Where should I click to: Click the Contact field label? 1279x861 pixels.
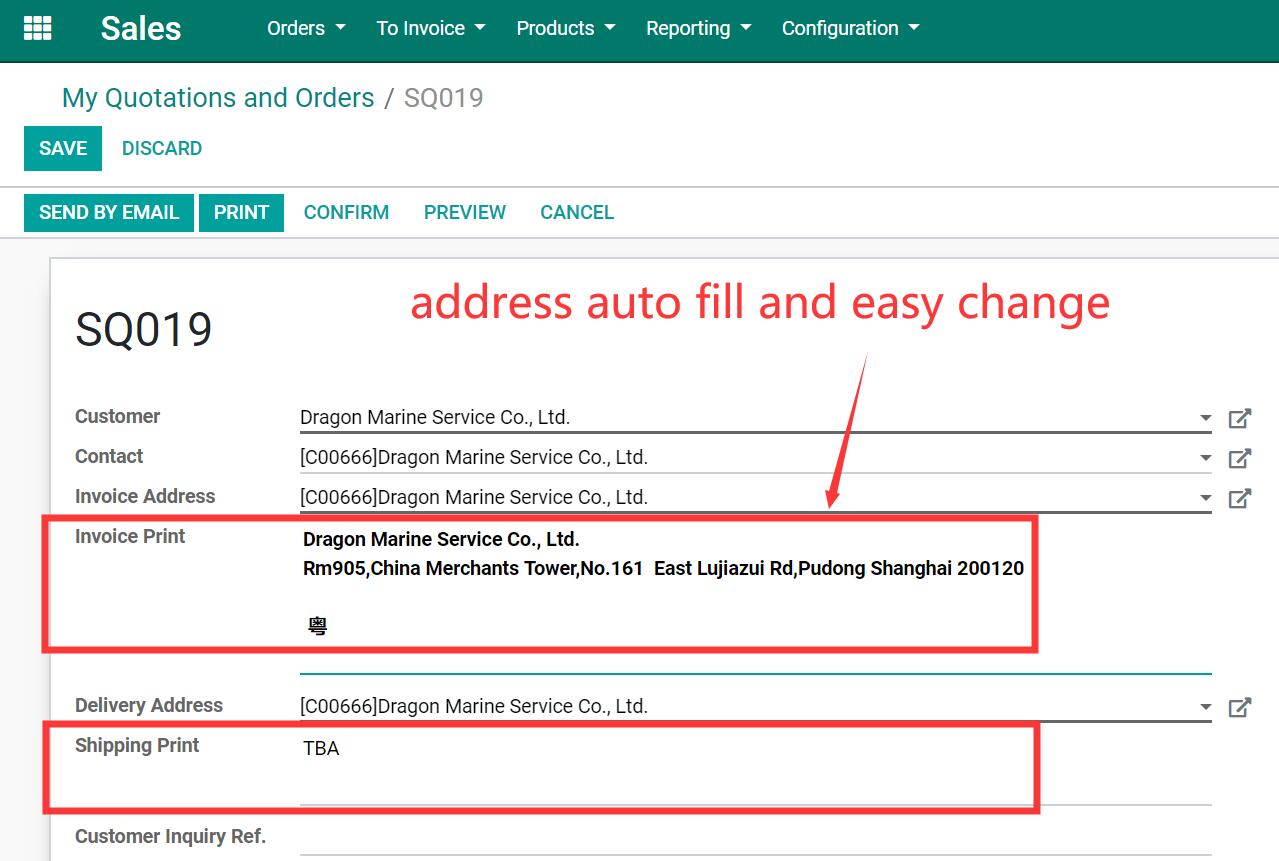tap(109, 456)
